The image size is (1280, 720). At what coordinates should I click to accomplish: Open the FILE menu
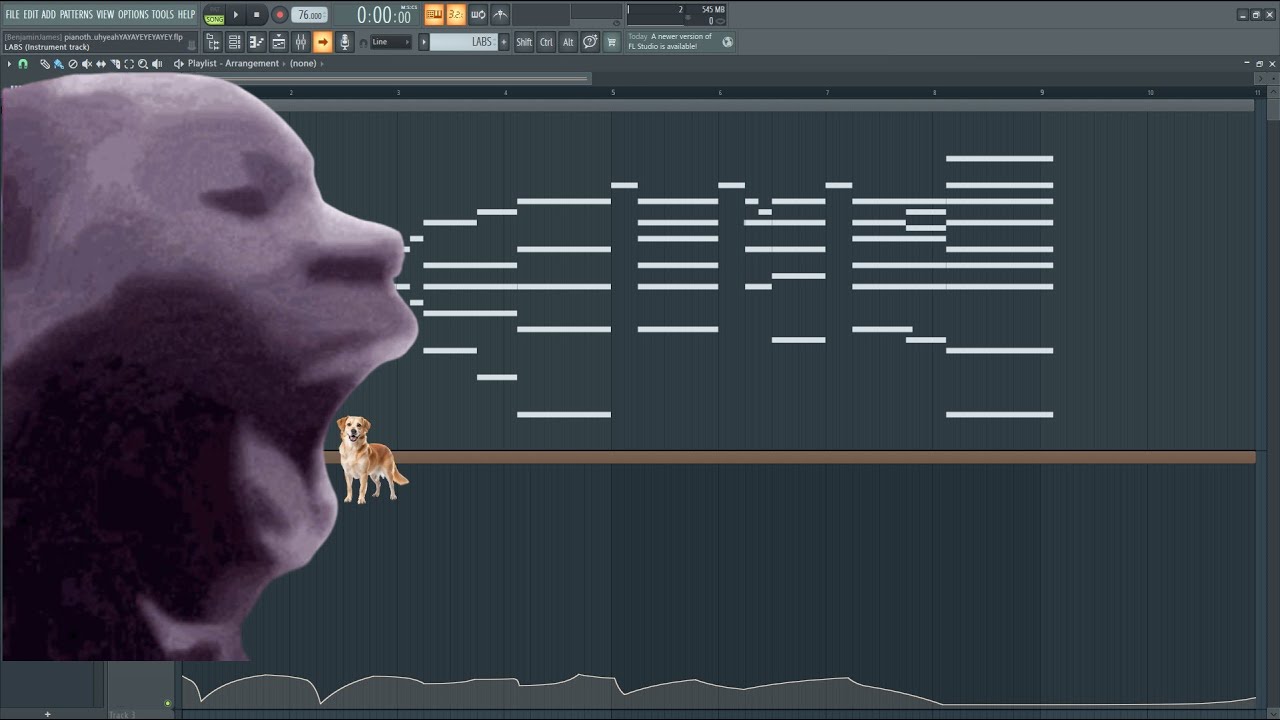click(13, 14)
